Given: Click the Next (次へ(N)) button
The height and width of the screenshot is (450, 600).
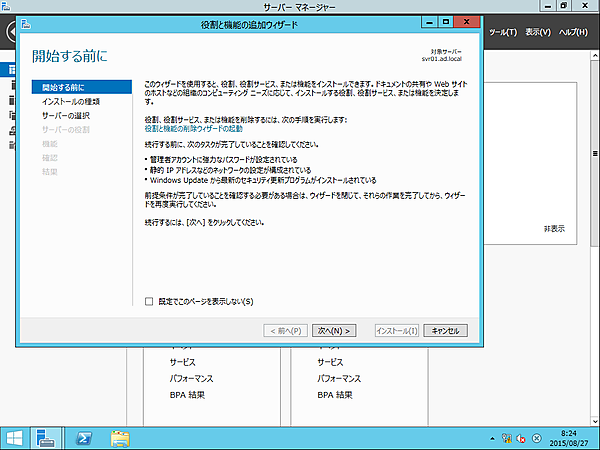Looking at the screenshot, I should [x=334, y=331].
